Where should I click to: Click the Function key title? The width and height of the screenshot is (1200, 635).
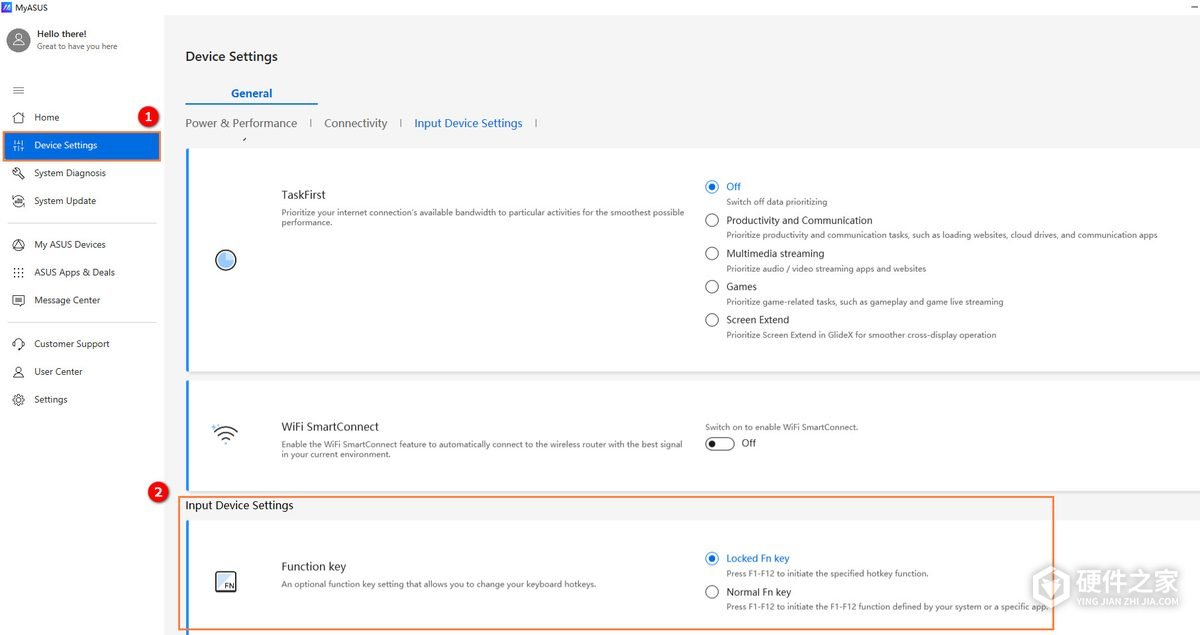pyautogui.click(x=314, y=567)
